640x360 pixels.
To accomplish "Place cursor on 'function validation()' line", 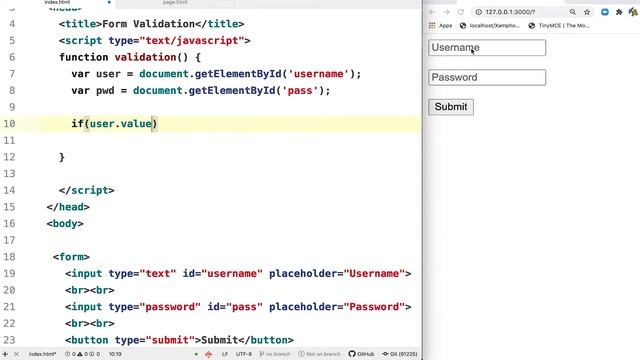I will tap(130, 57).
